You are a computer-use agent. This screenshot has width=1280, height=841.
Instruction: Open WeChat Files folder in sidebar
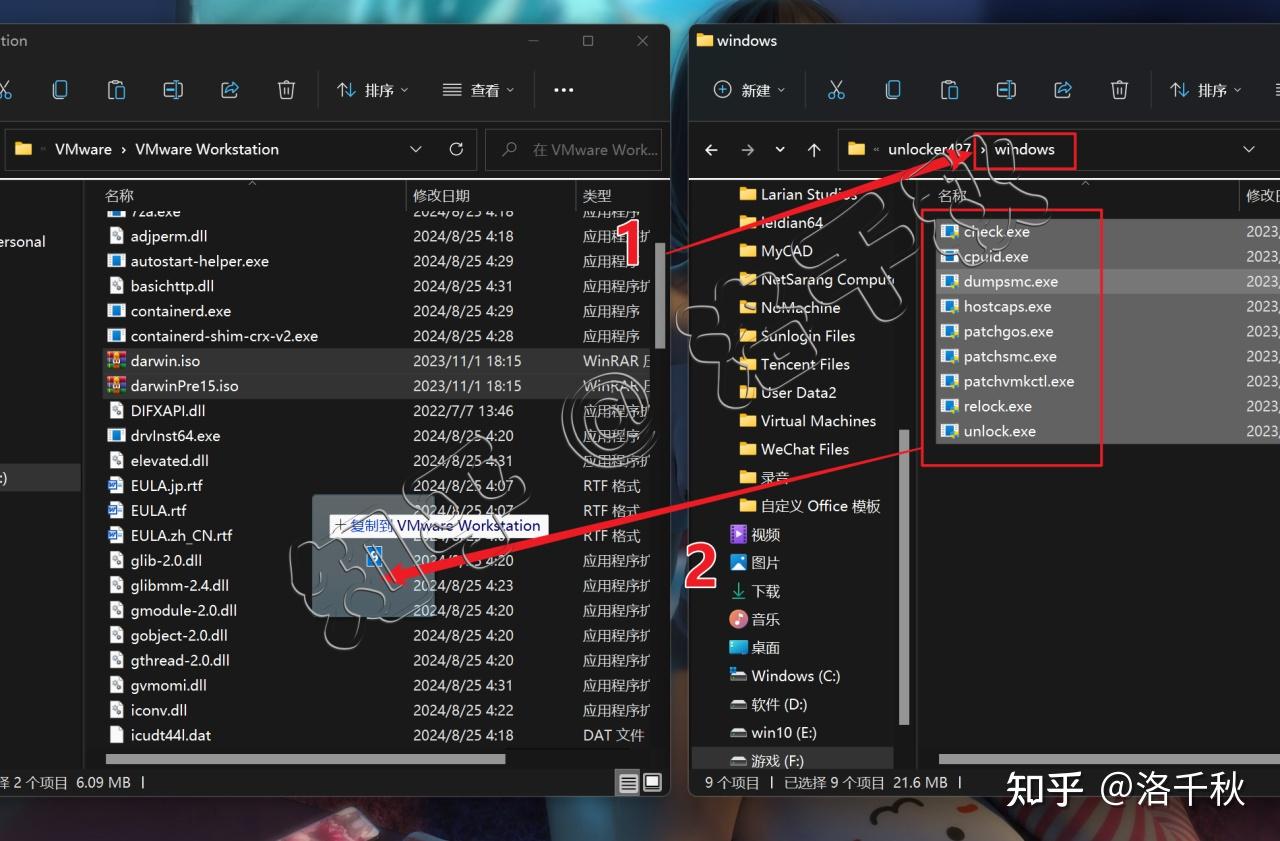pos(794,449)
